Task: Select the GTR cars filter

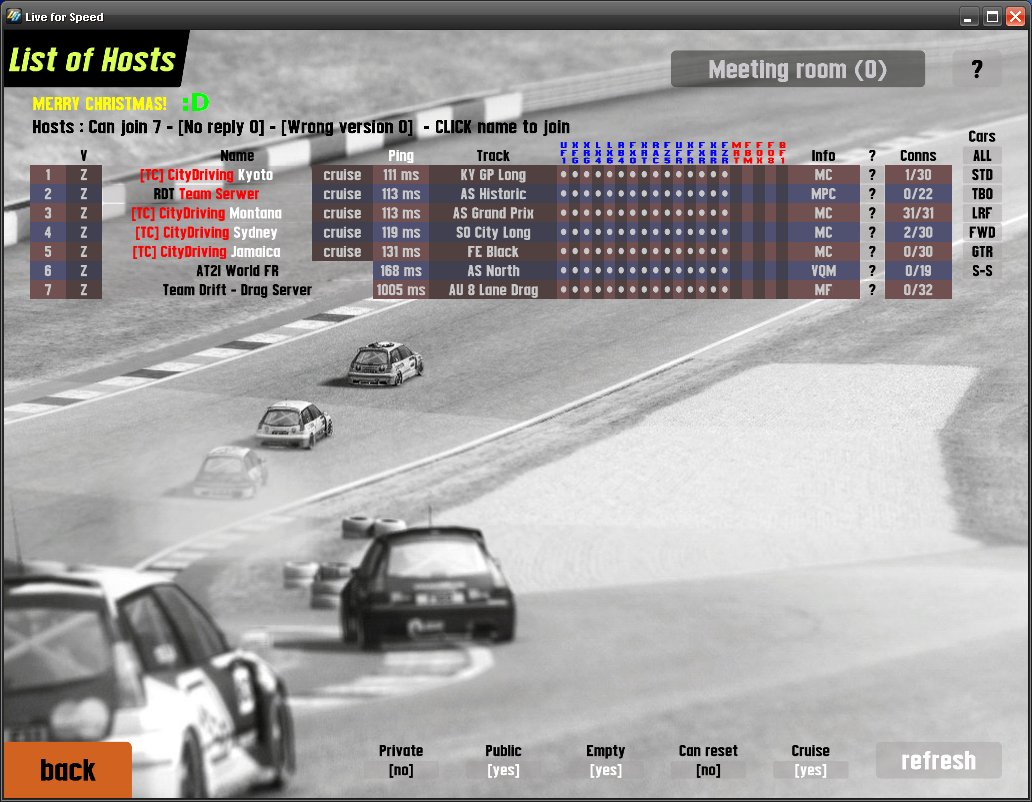Action: (982, 251)
